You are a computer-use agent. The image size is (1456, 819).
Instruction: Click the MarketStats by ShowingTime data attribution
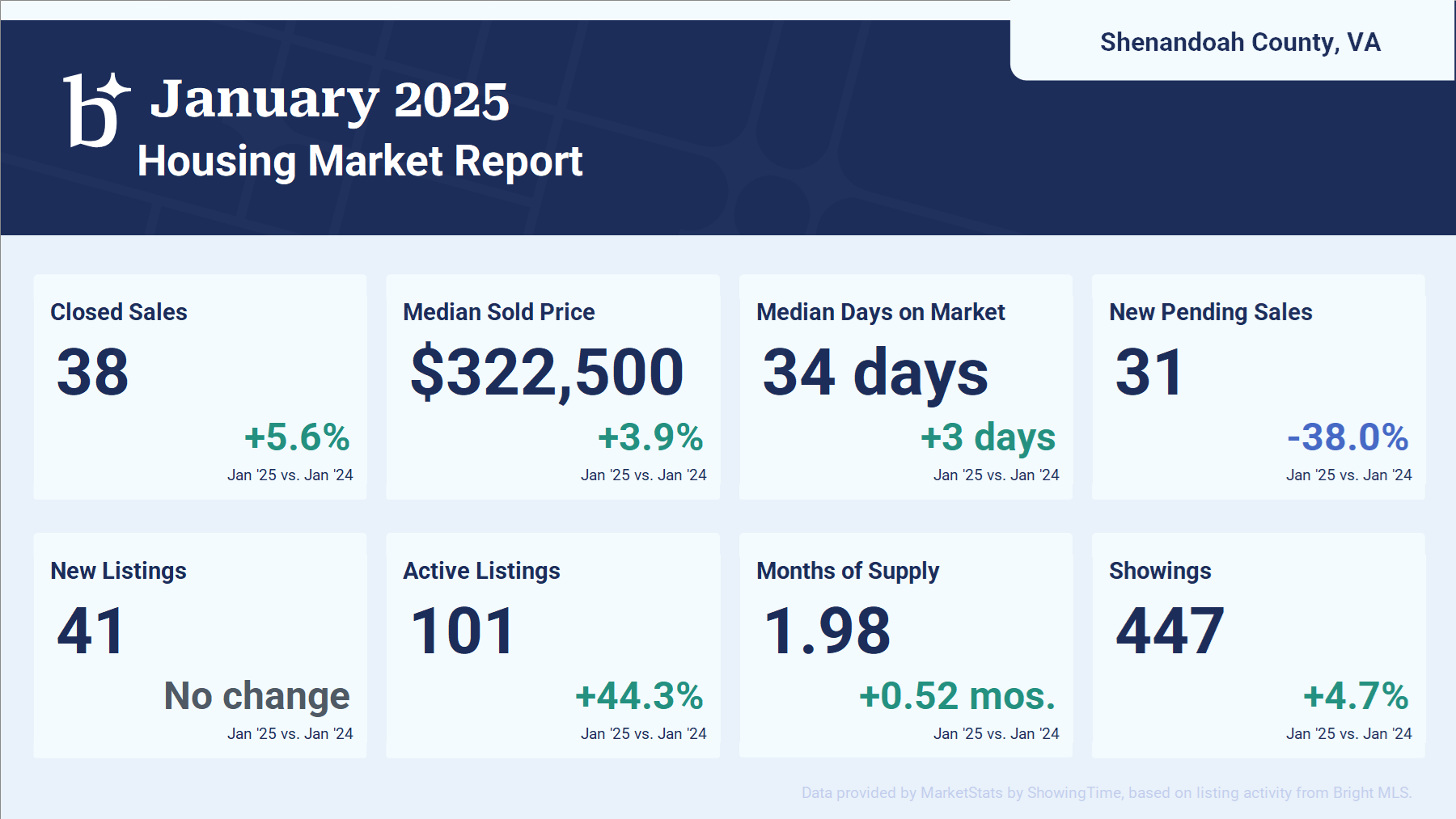coord(1106,792)
